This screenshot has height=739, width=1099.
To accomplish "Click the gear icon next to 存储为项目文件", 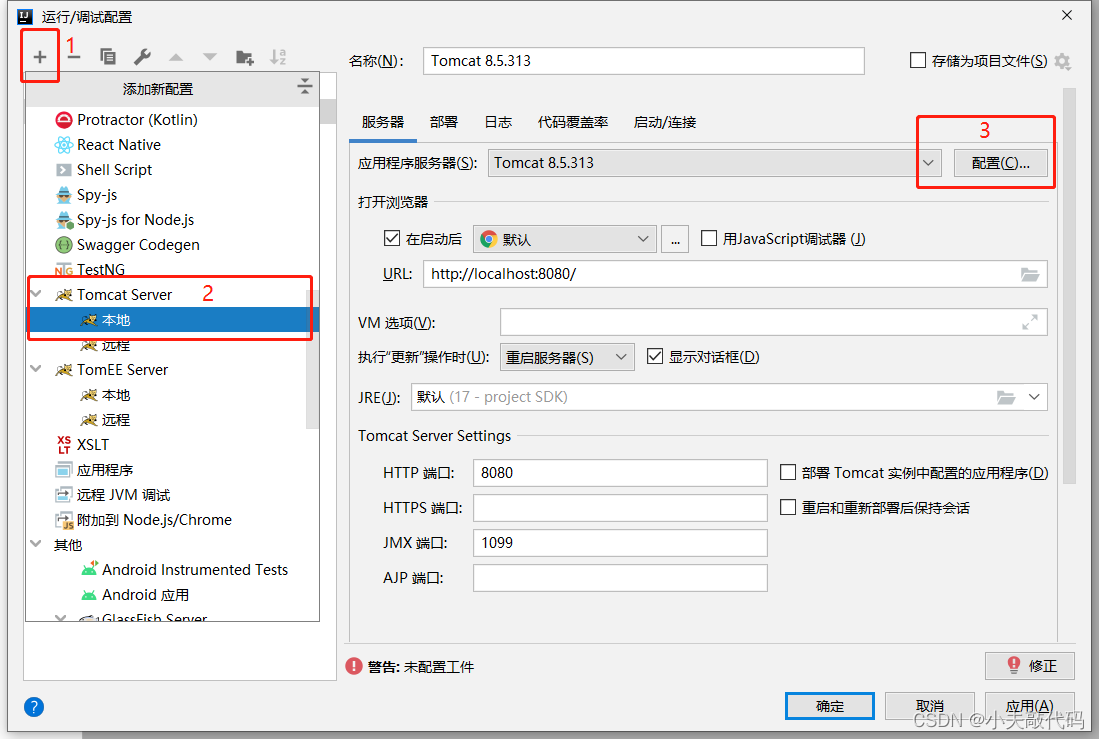I will point(1063,62).
